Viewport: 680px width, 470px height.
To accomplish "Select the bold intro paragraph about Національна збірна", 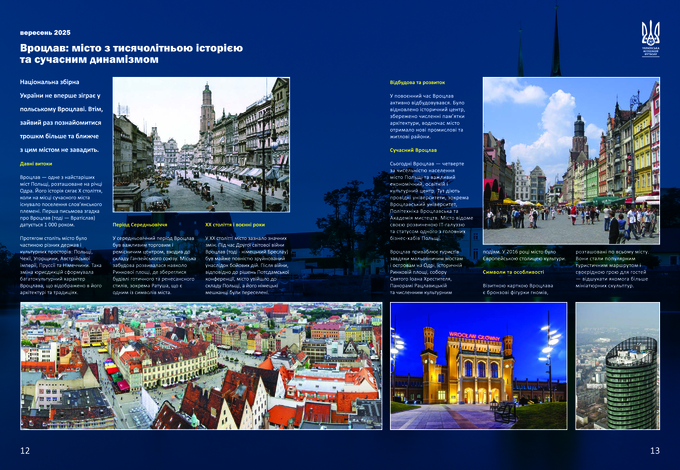I will (60, 113).
